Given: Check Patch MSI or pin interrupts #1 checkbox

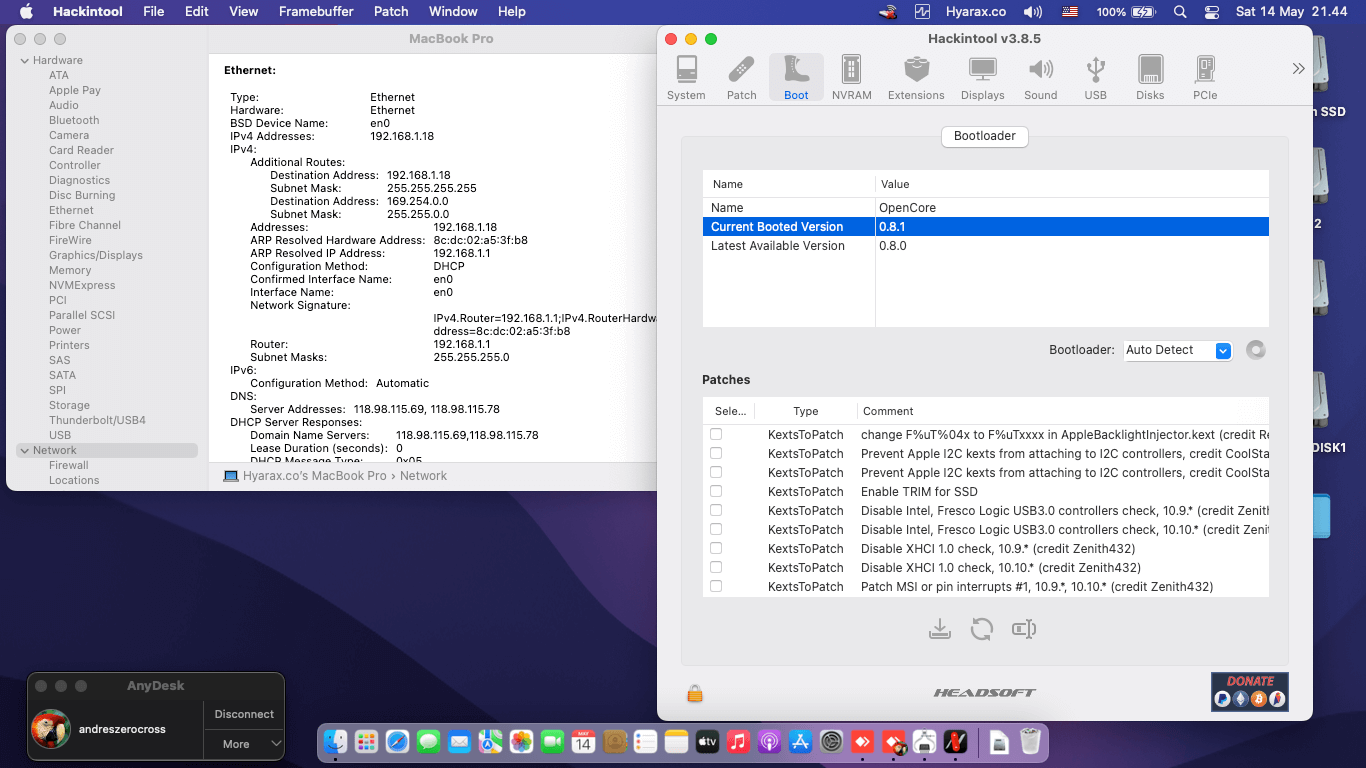Looking at the screenshot, I should [716, 586].
